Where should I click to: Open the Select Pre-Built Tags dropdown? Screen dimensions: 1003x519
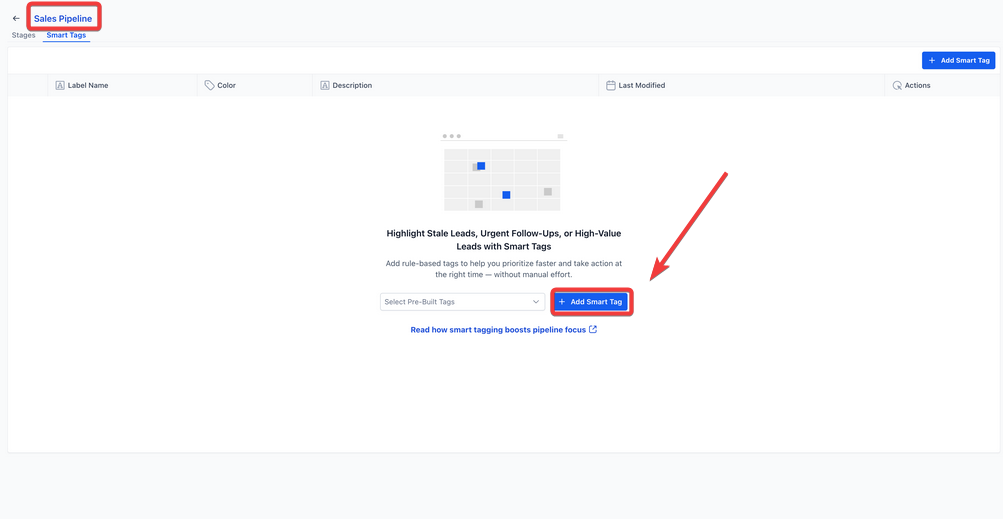pyautogui.click(x=455, y=302)
